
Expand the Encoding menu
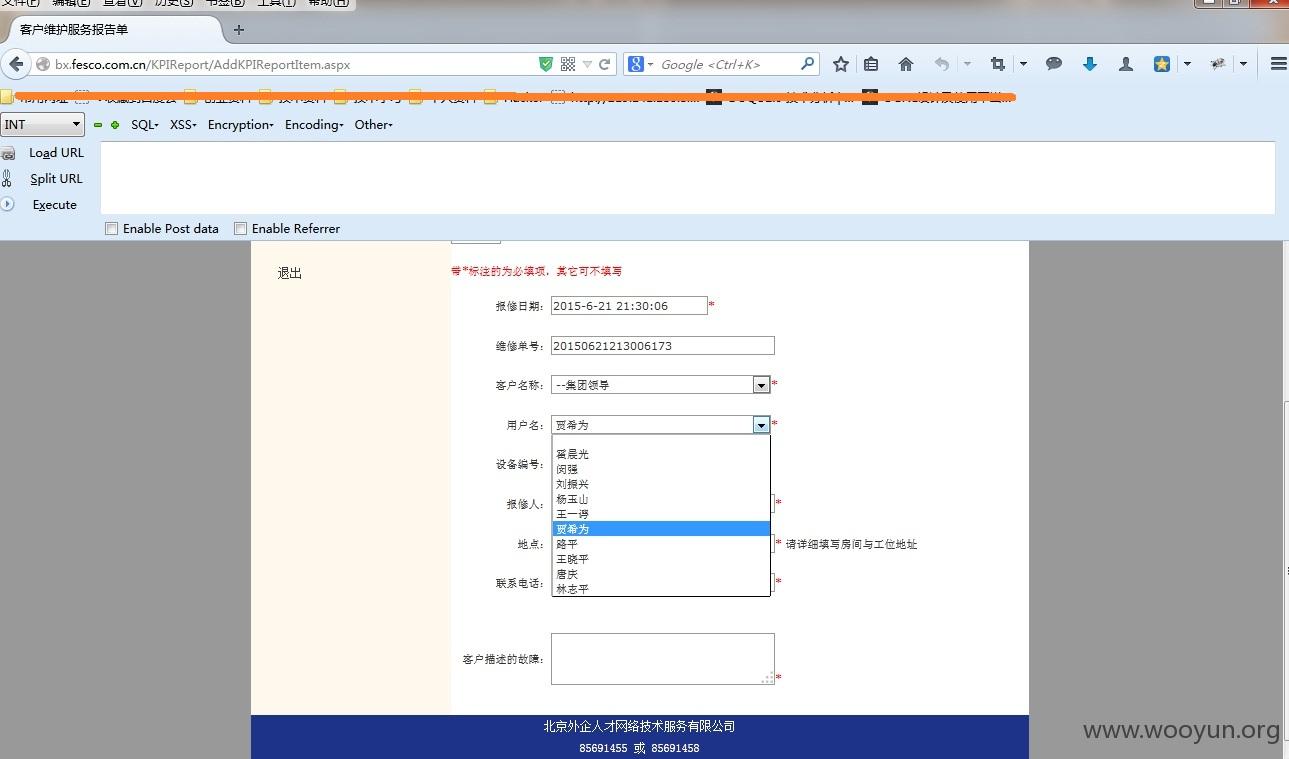[x=314, y=125]
